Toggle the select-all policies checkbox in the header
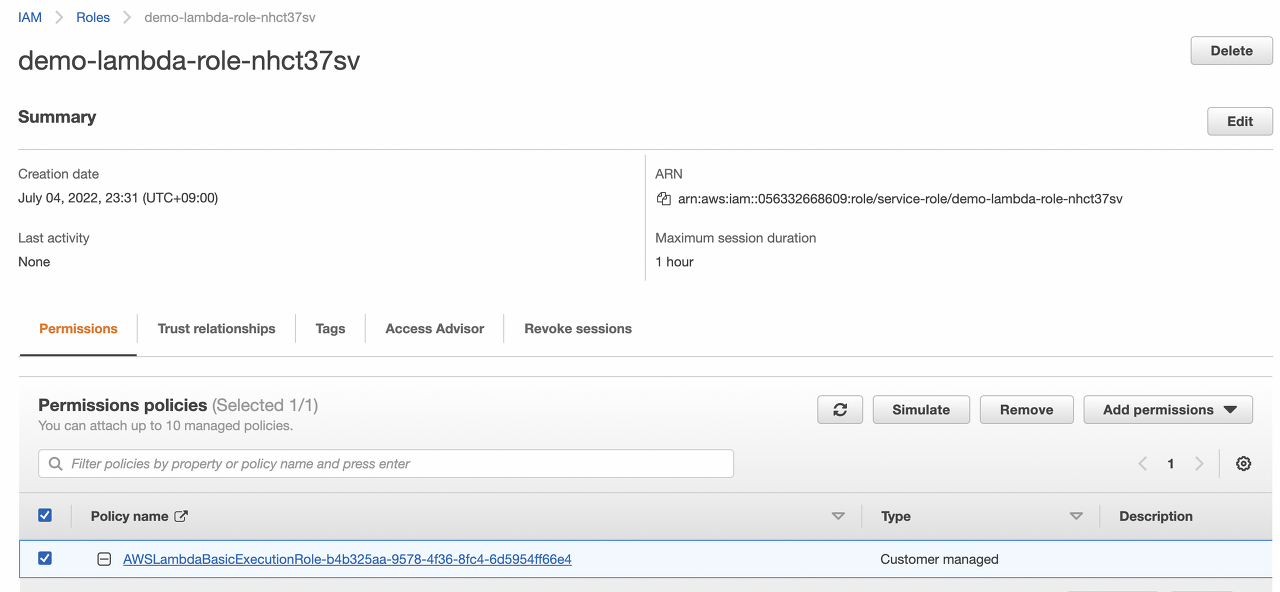The width and height of the screenshot is (1280, 592). click(x=45, y=515)
